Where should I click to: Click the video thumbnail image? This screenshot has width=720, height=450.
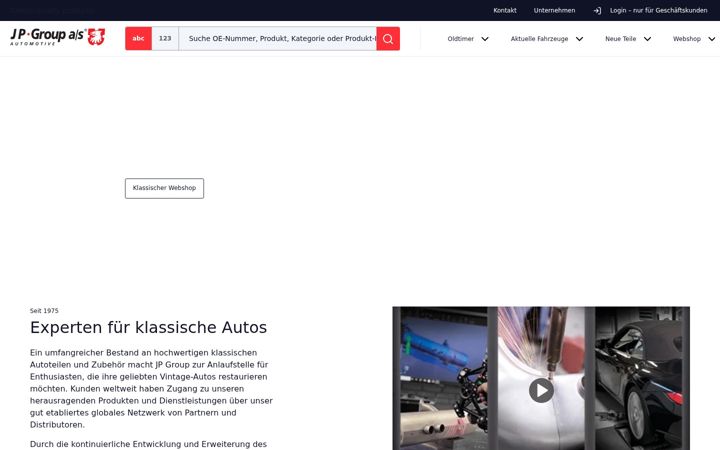[x=541, y=378]
